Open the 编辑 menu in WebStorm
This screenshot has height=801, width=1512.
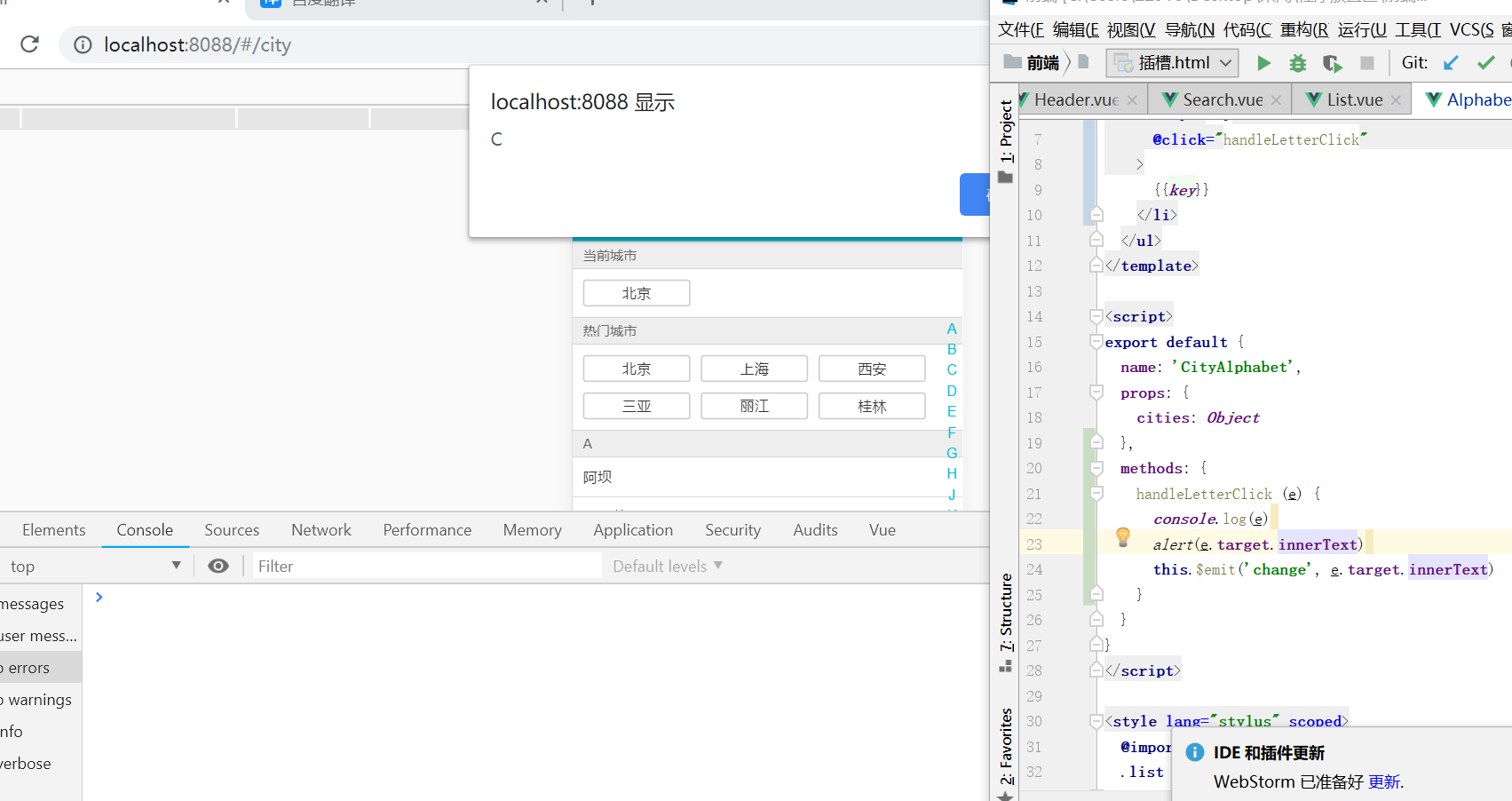click(x=1076, y=30)
